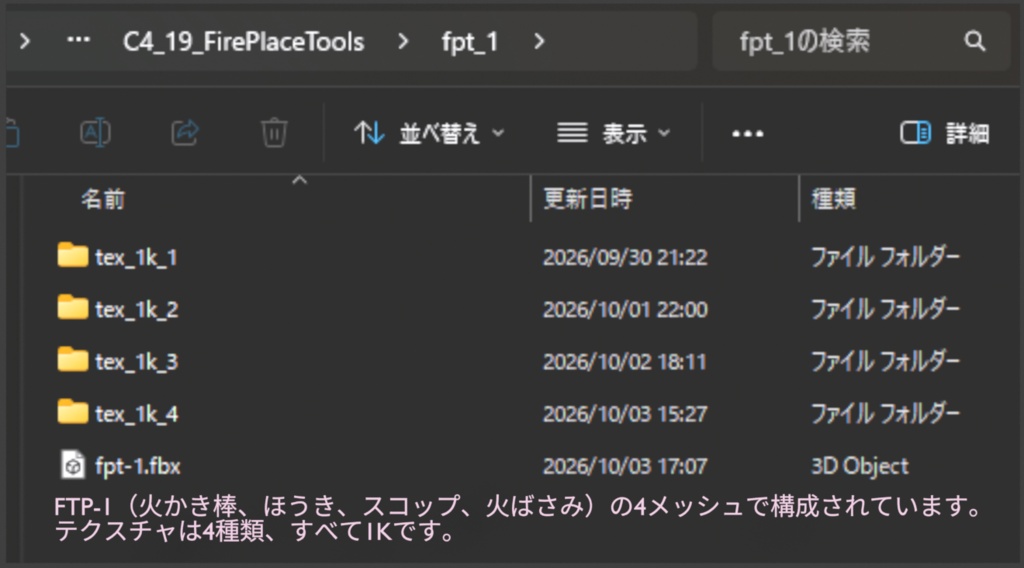Click the tex_1k_4 folder name

tap(136, 414)
